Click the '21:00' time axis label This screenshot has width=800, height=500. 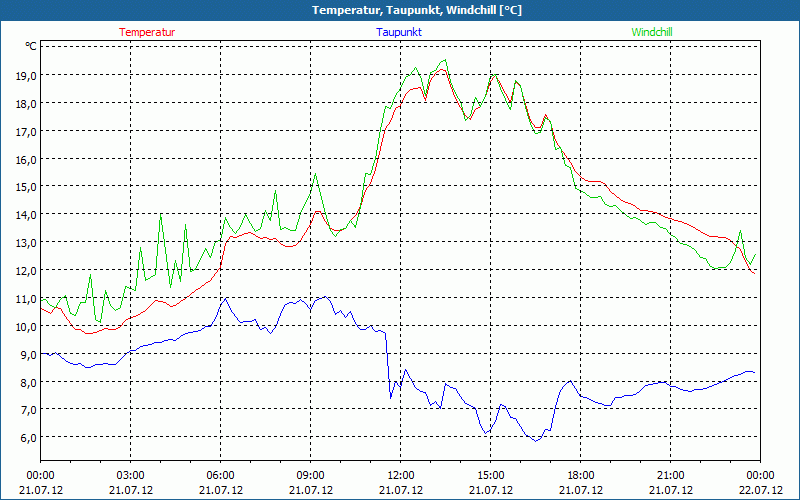click(x=670, y=476)
